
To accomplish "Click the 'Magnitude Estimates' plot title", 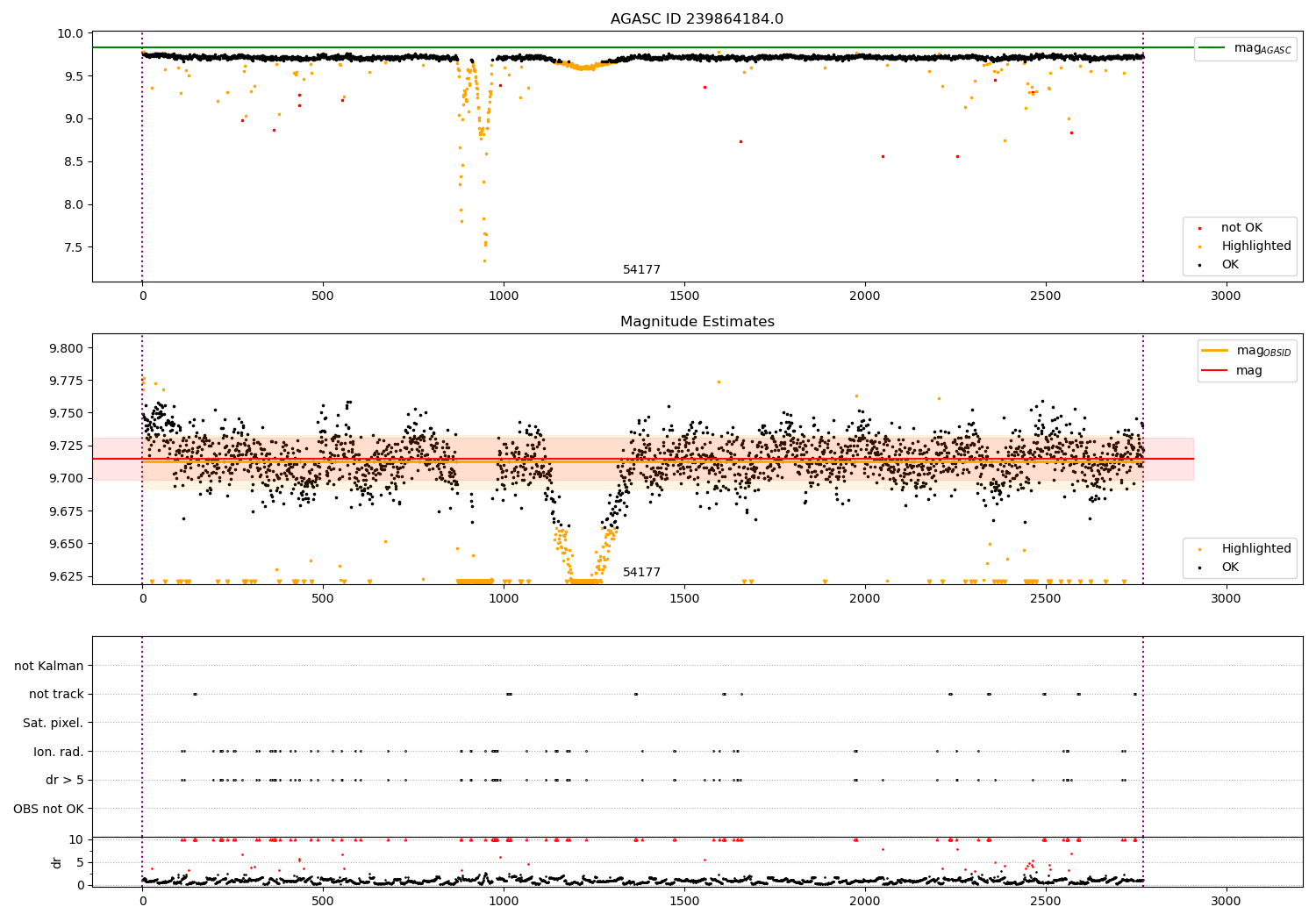I will coord(697,322).
